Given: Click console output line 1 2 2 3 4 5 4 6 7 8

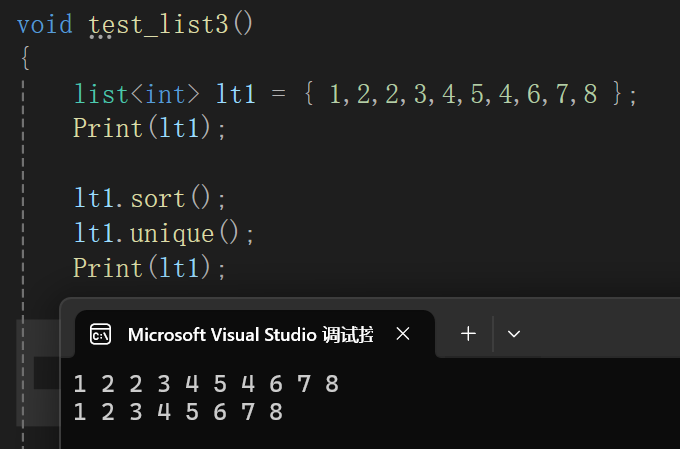Looking at the screenshot, I should (x=206, y=384).
